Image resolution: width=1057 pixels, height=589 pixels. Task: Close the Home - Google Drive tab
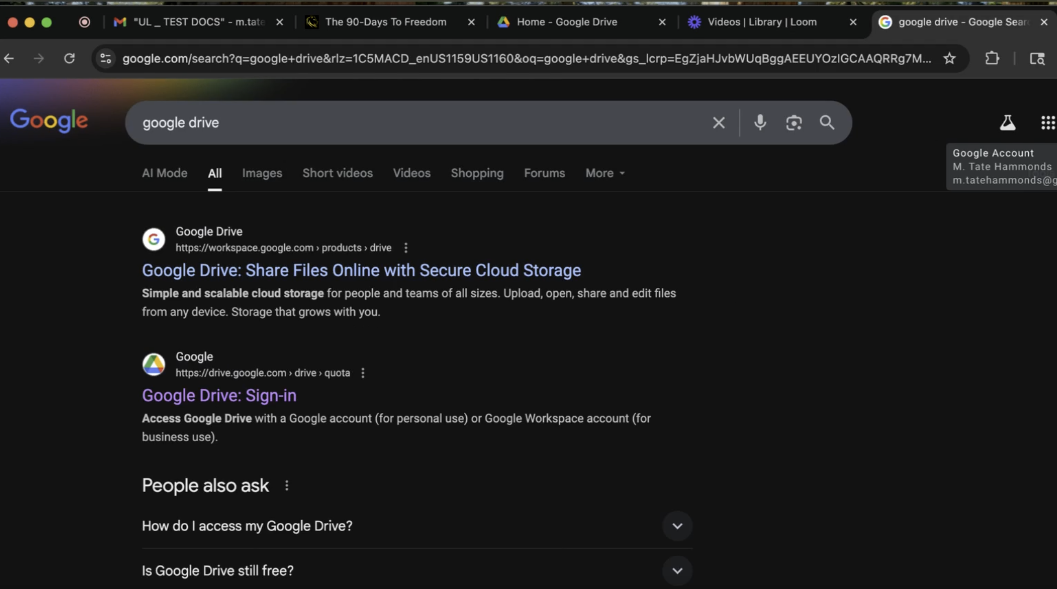click(662, 22)
